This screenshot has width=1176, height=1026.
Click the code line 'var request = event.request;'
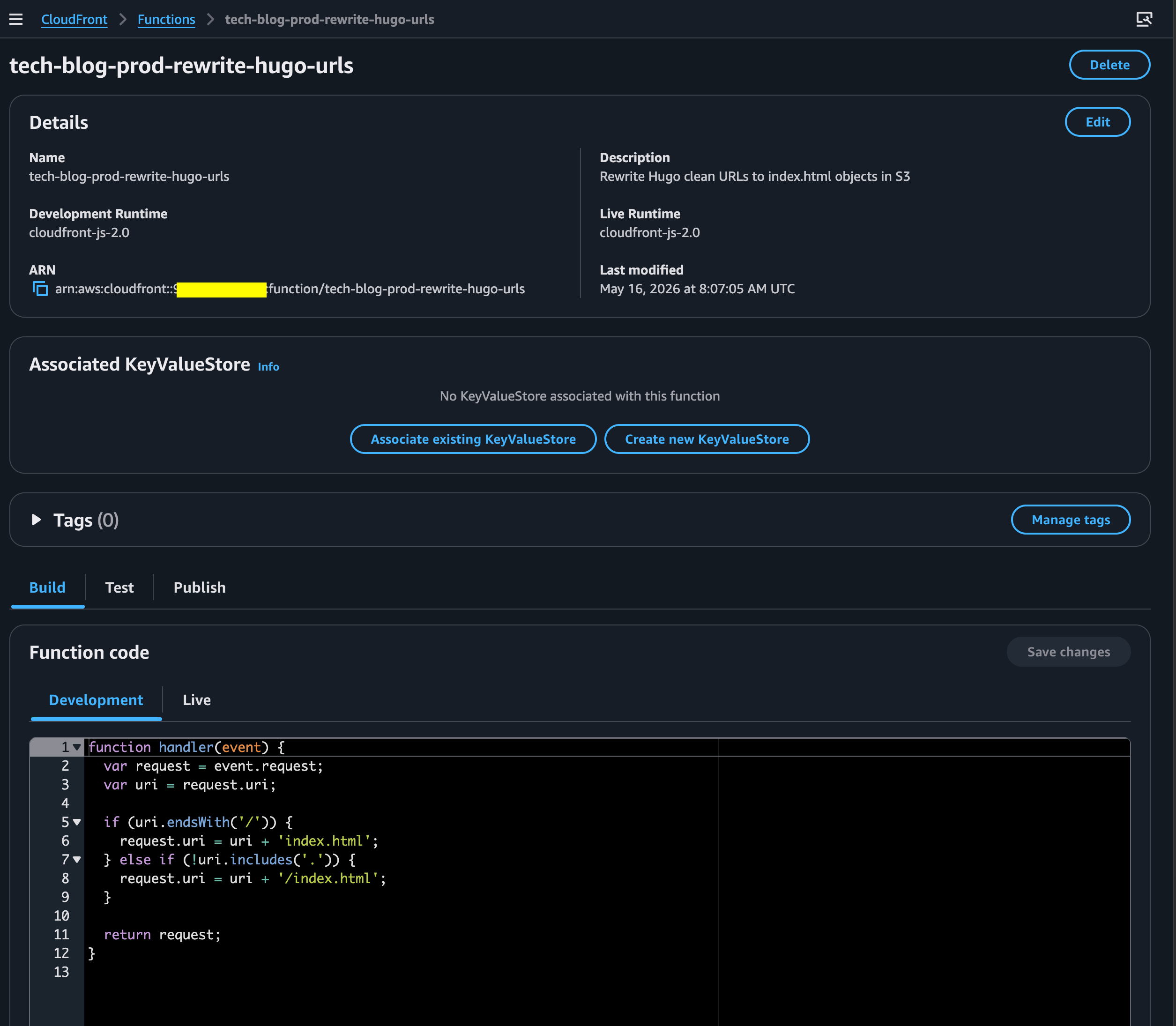pos(213,766)
